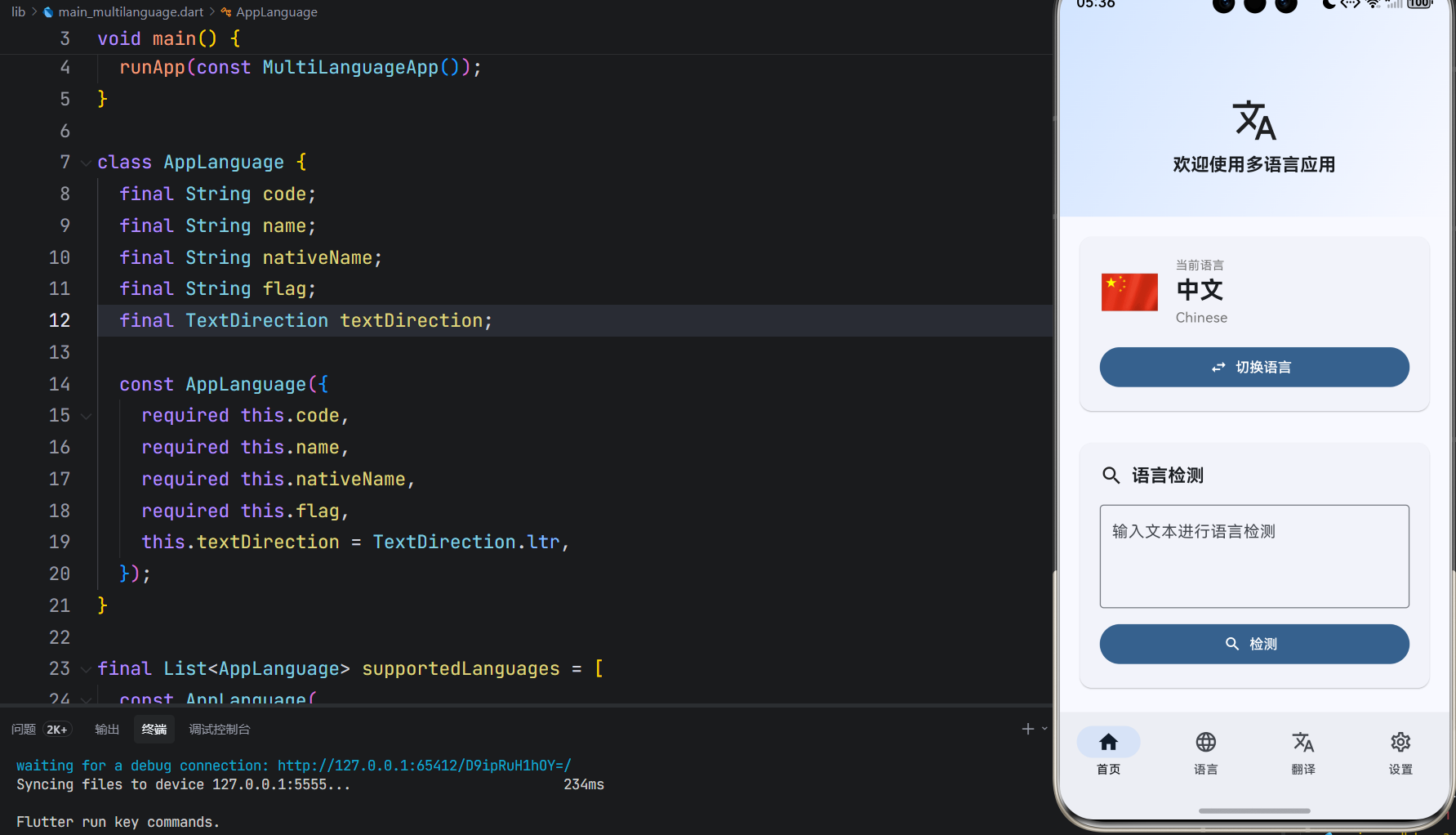Place cursor on 'MultiLanguageApp' in line 4
The height and width of the screenshot is (835, 1456).
tap(350, 67)
